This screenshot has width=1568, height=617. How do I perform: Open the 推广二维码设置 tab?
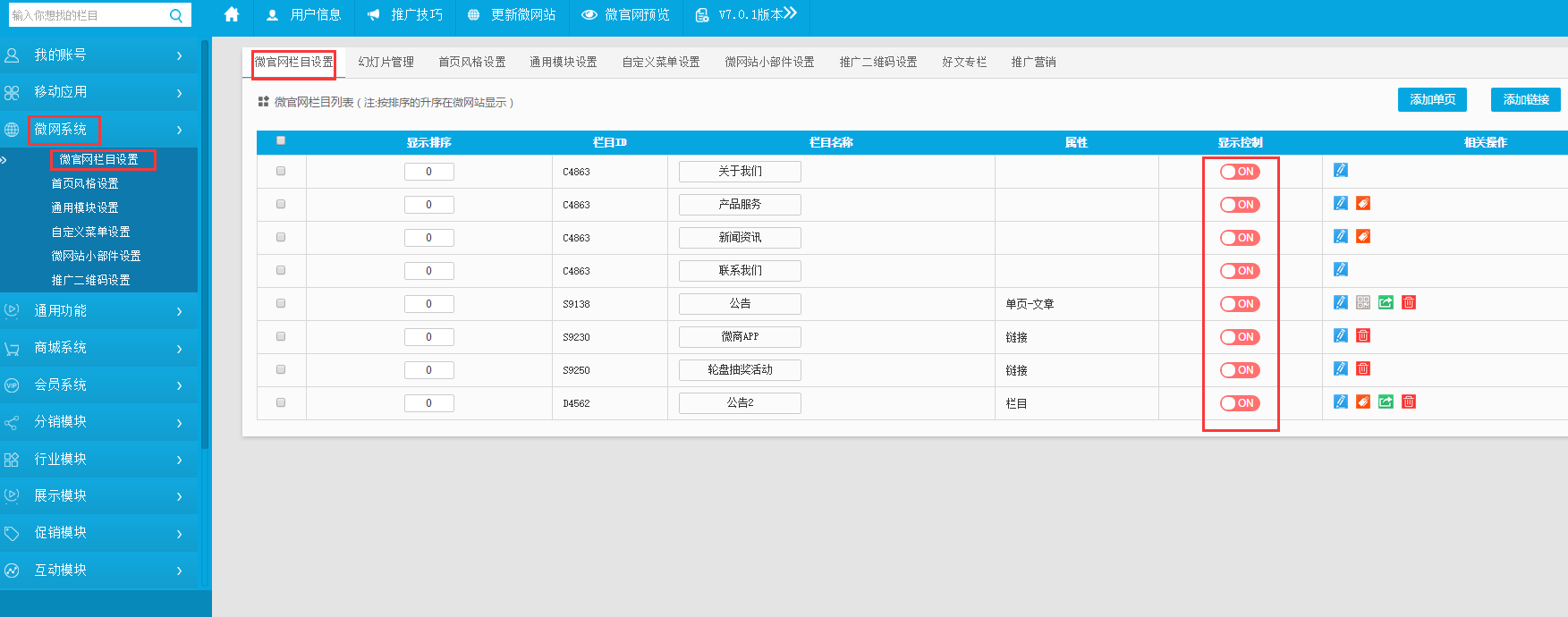[877, 62]
